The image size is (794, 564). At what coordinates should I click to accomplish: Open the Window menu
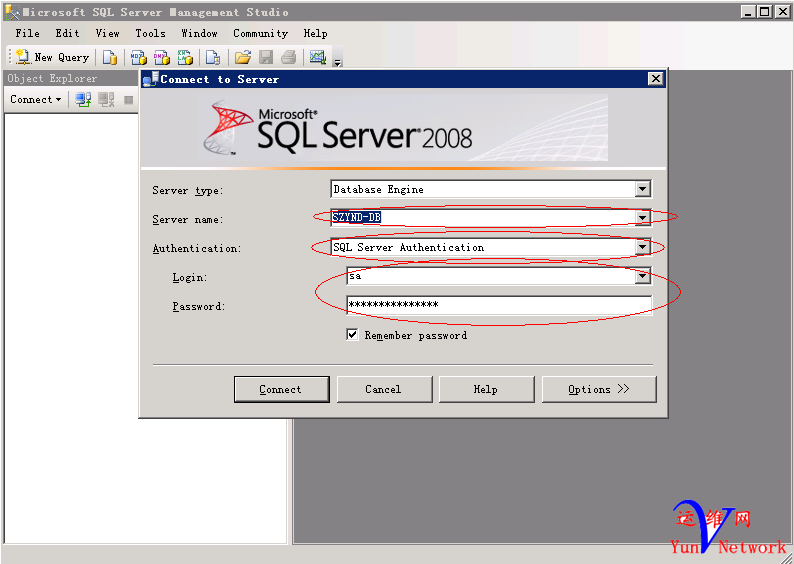coord(200,33)
